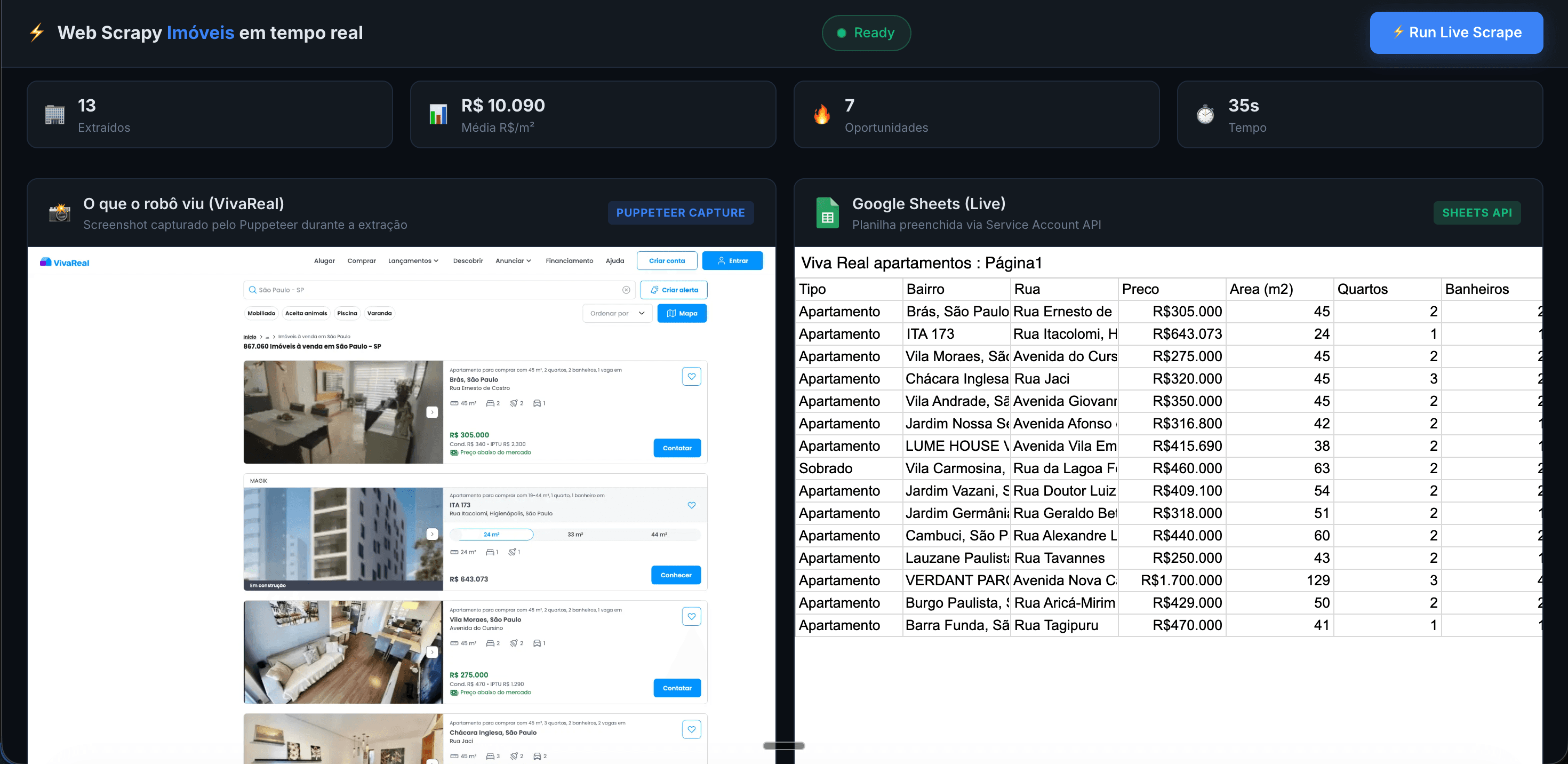Image resolution: width=1568 pixels, height=764 pixels.
Task: Expand the Lançamentos dropdown menu
Action: pyautogui.click(x=413, y=260)
